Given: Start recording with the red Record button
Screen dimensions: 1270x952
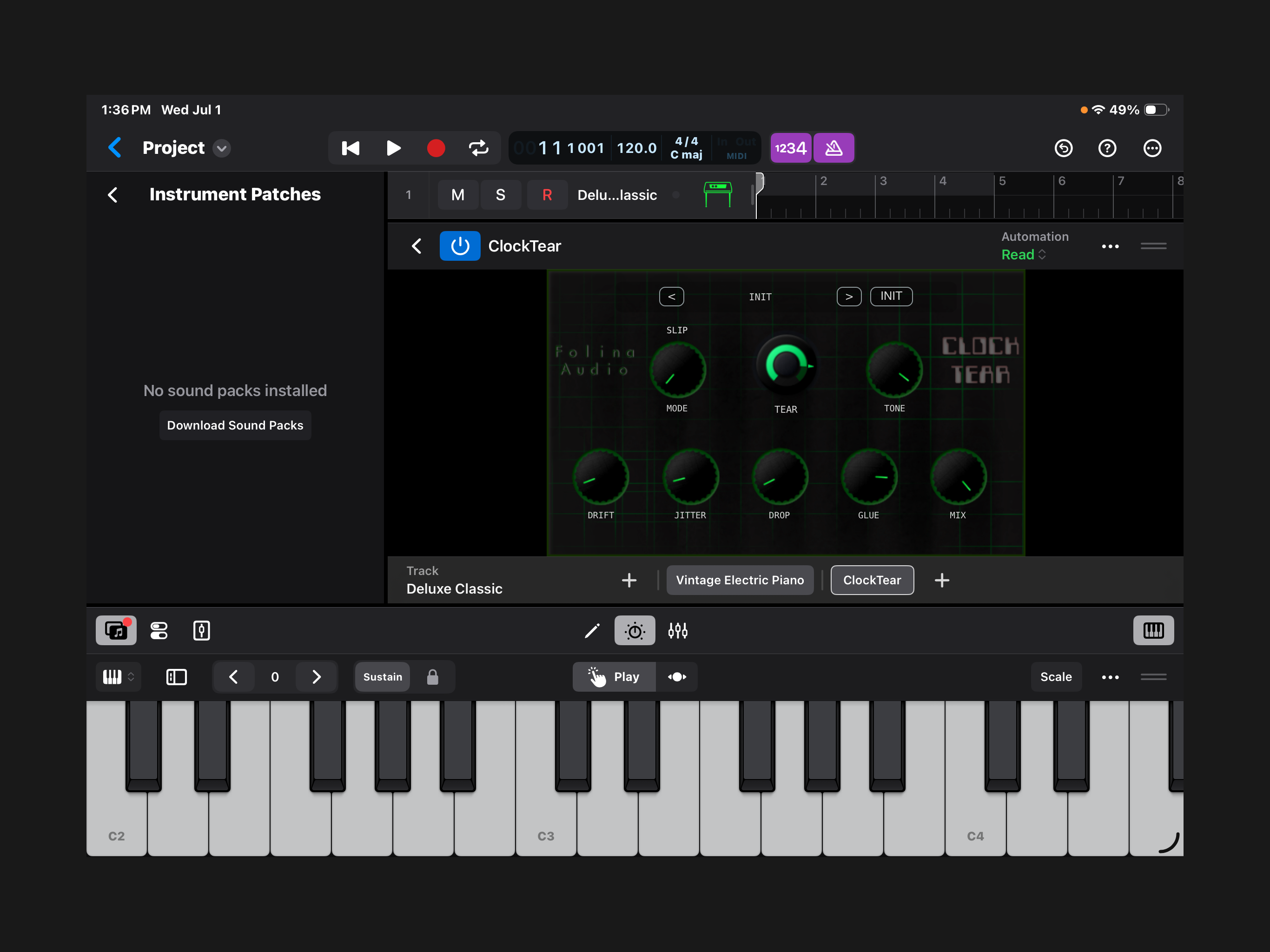Looking at the screenshot, I should pos(437,148).
